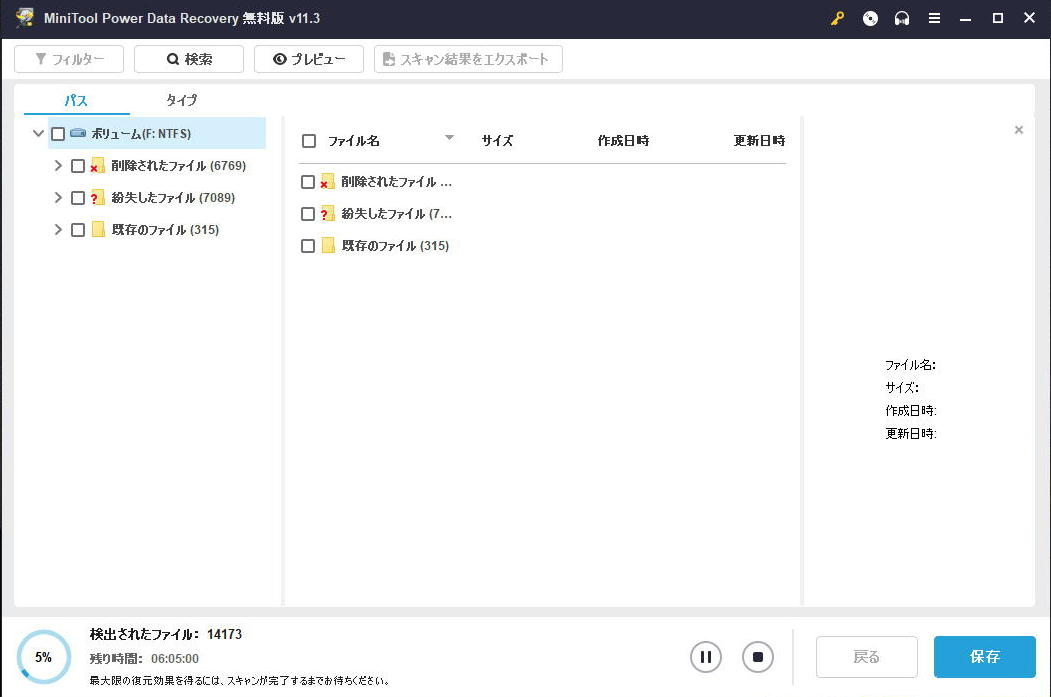Select the パス tab
This screenshot has height=697, width=1051.
(x=74, y=100)
